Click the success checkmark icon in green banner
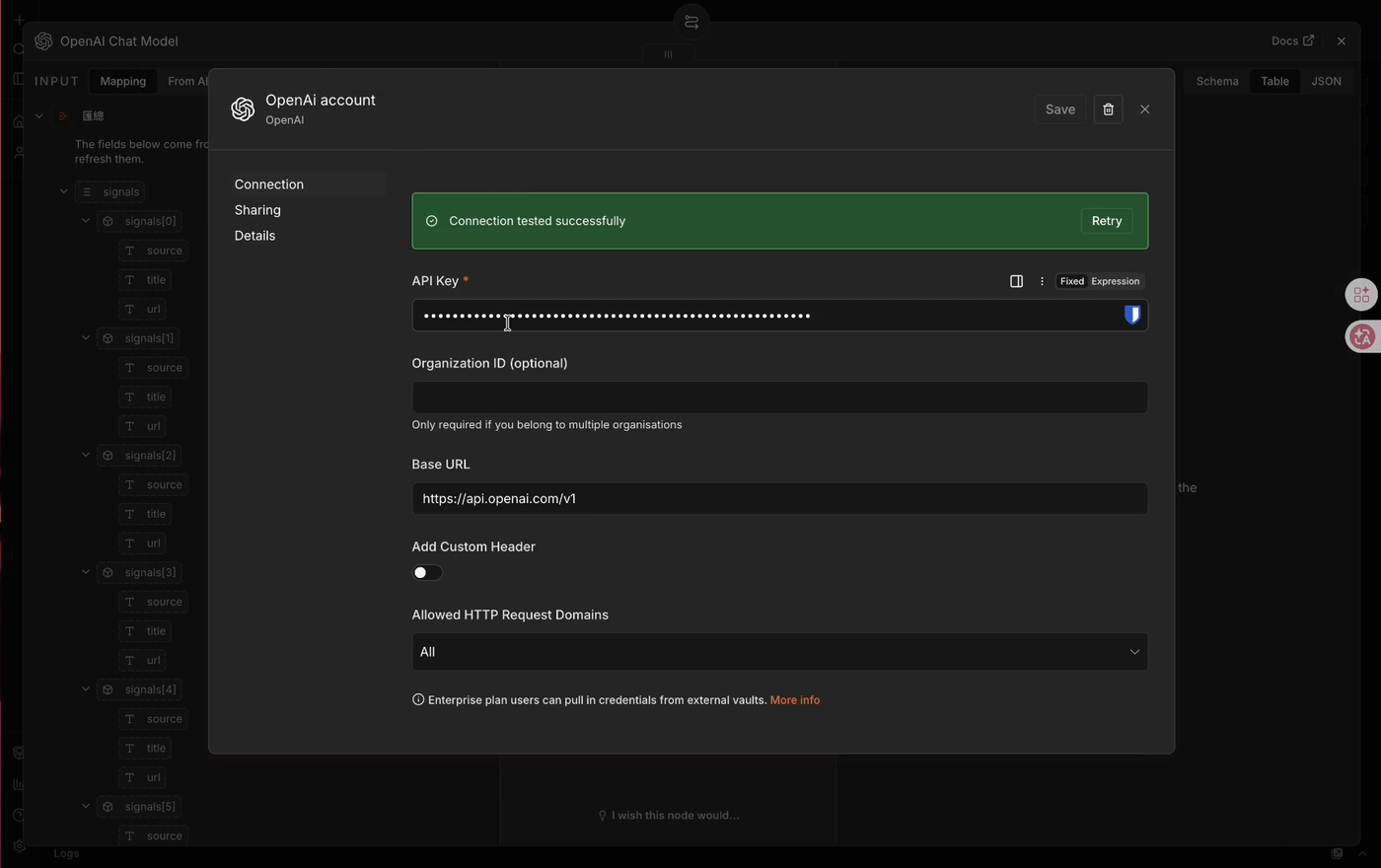1381x868 pixels. 431,221
